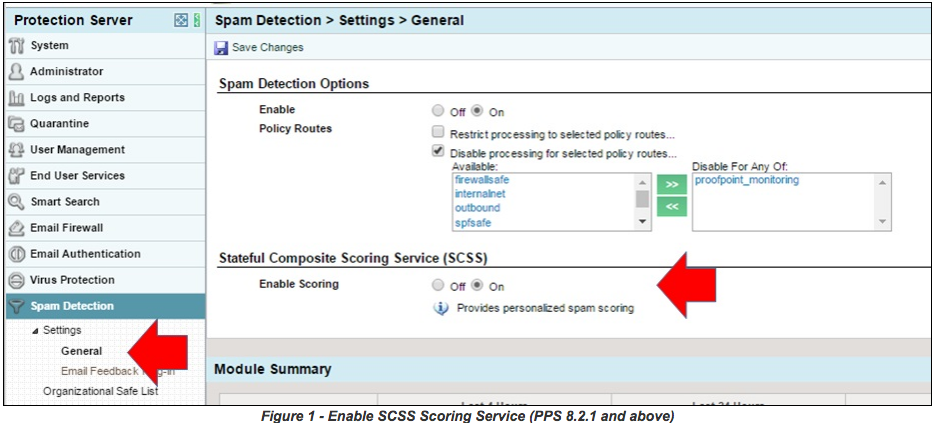Check Restrict processing to selected policy routes

pyautogui.click(x=438, y=133)
